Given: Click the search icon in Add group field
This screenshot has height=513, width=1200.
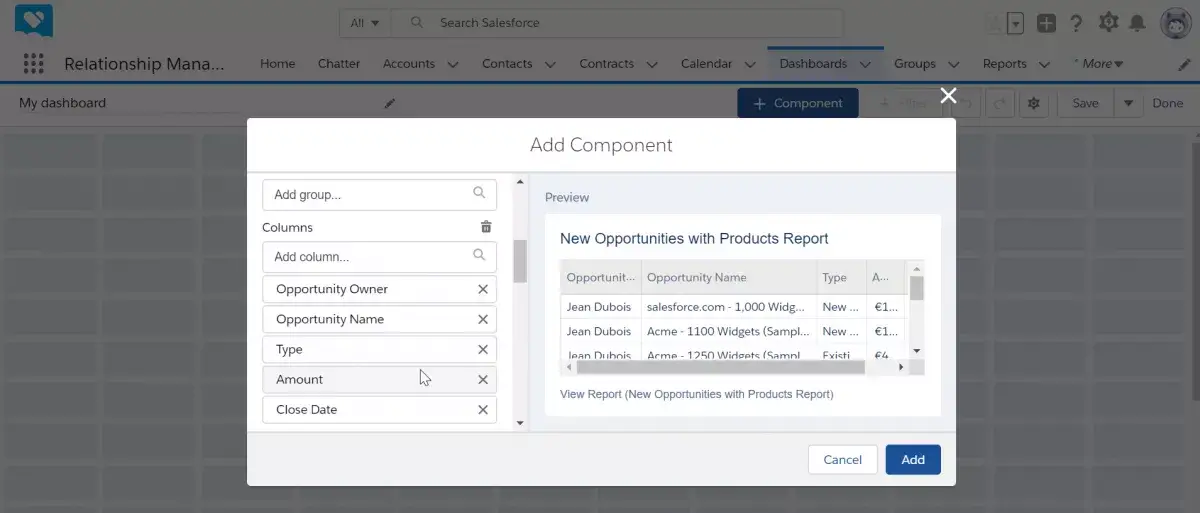Looking at the screenshot, I should [479, 193].
